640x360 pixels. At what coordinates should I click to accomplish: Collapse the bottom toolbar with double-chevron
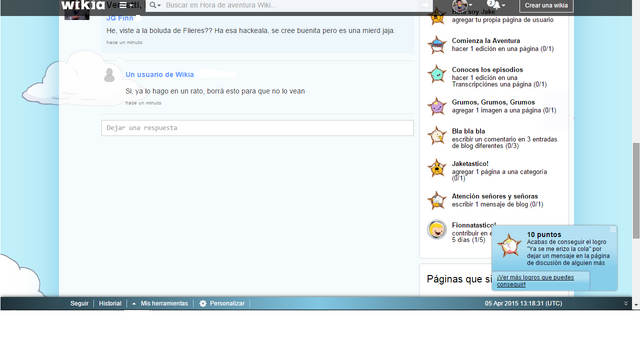tap(626, 303)
